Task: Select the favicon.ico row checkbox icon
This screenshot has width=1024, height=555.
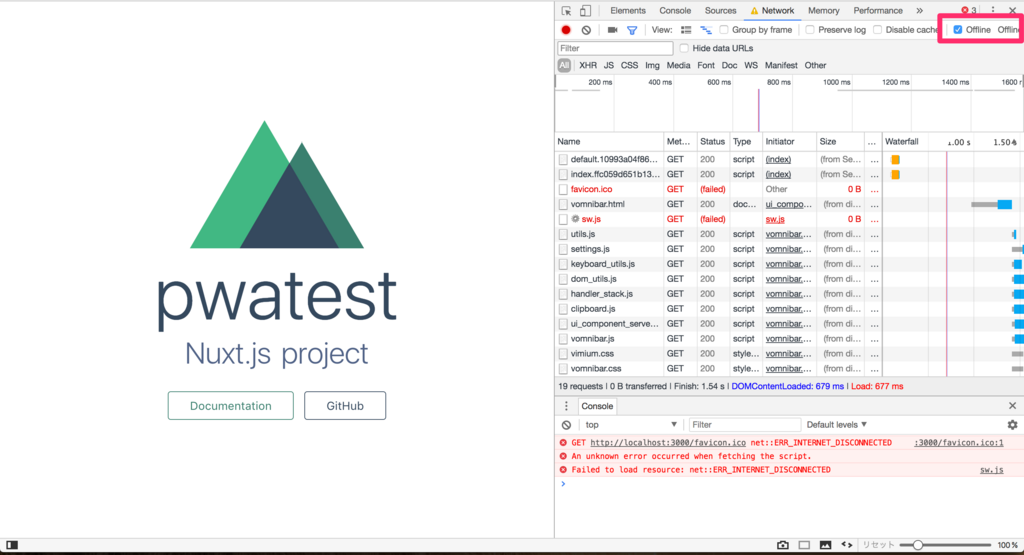Action: pyautogui.click(x=563, y=189)
